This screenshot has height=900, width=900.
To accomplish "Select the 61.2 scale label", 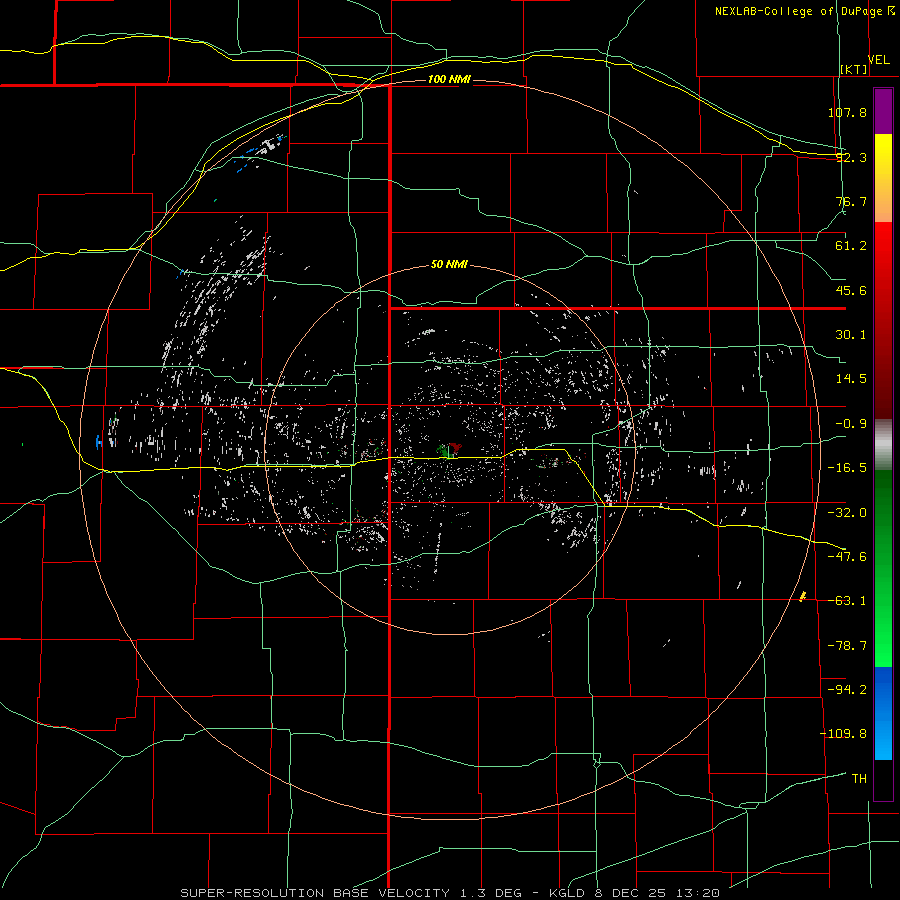I will [851, 246].
